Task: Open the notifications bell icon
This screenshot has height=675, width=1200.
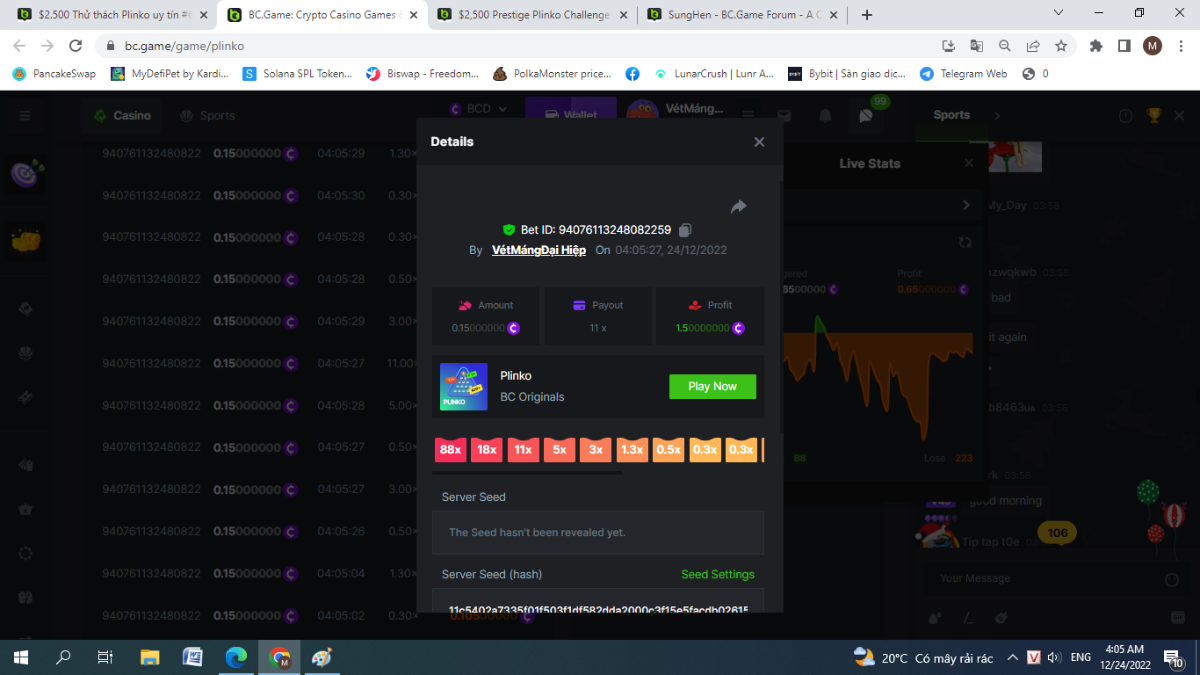Action: (x=825, y=115)
